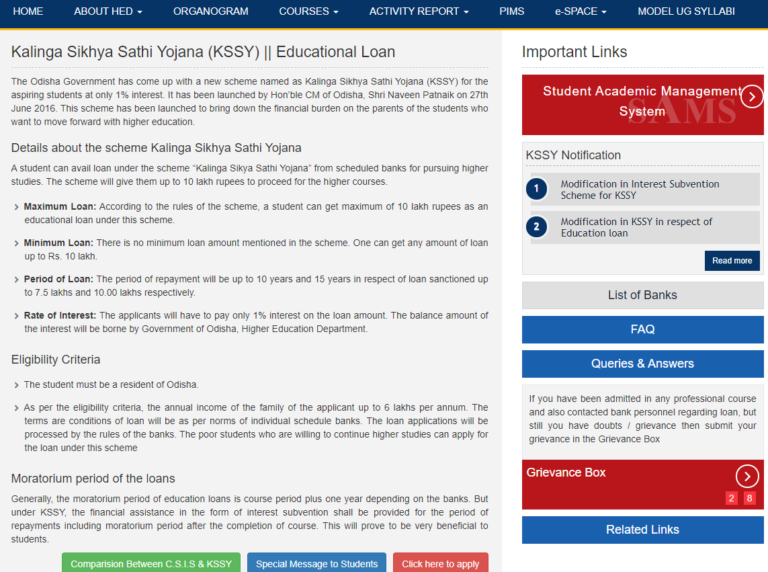Click the red '8' pager box
768x572 pixels.
tap(749, 498)
